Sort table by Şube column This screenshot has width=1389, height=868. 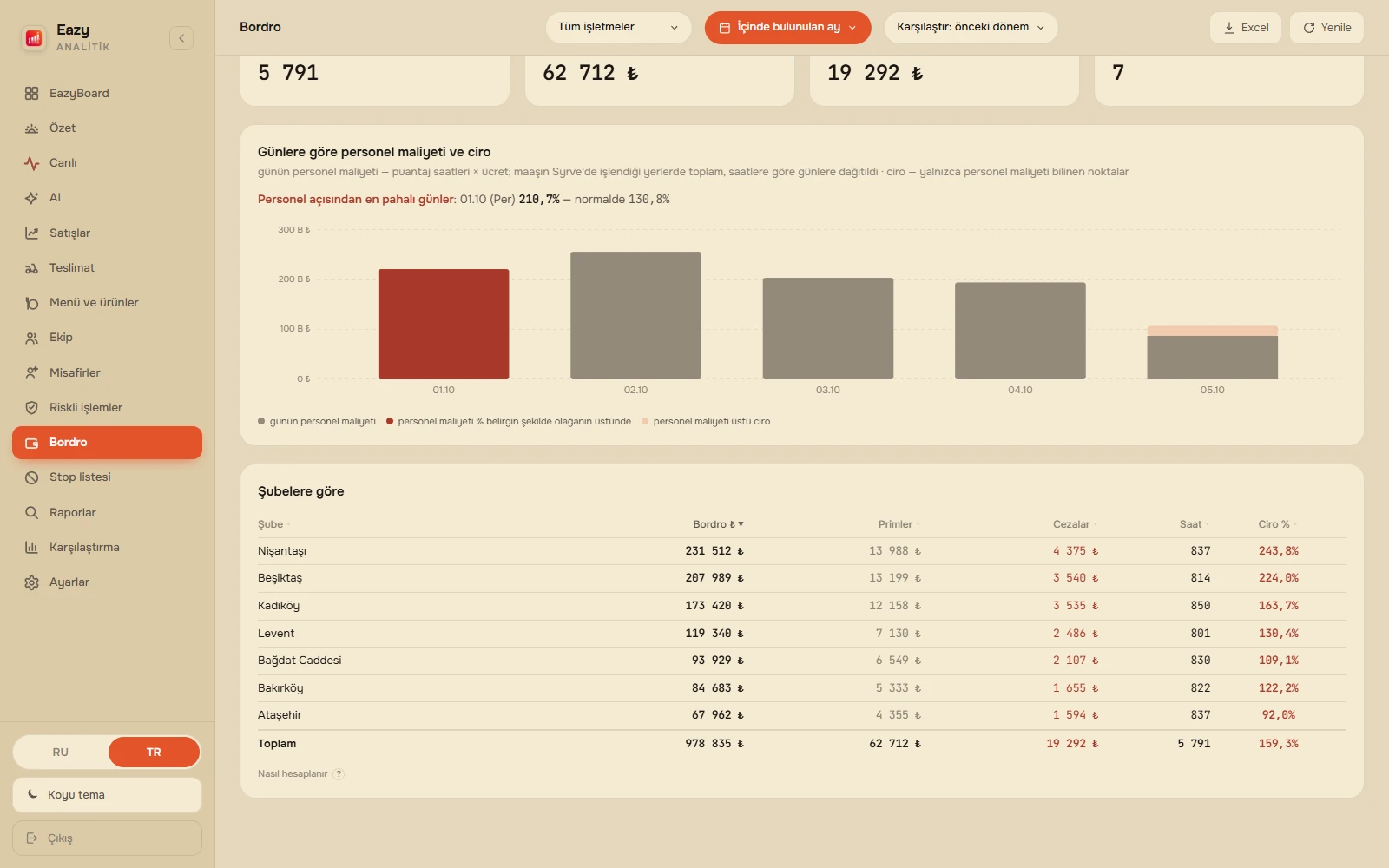click(273, 524)
